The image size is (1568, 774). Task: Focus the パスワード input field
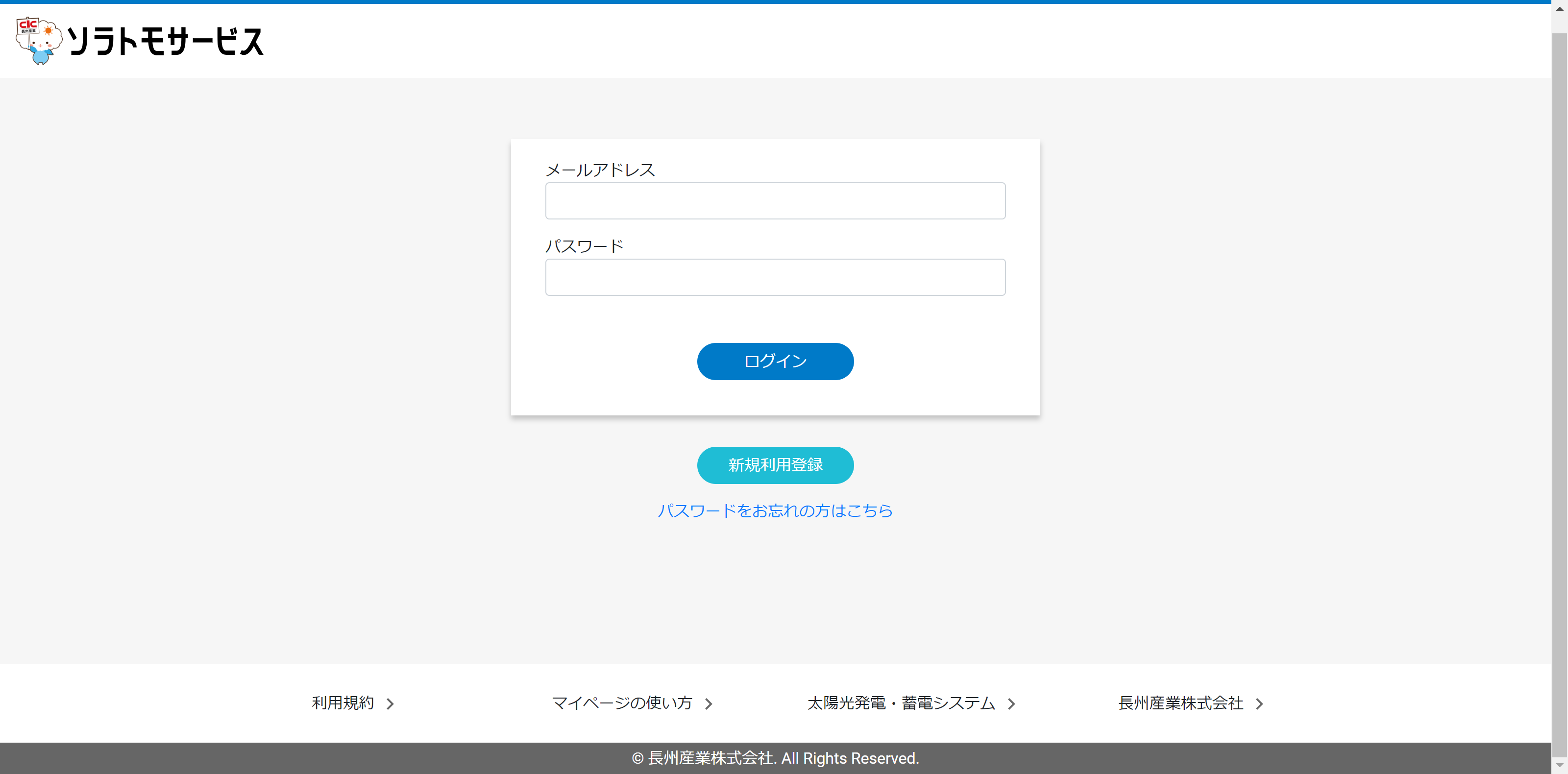(775, 277)
